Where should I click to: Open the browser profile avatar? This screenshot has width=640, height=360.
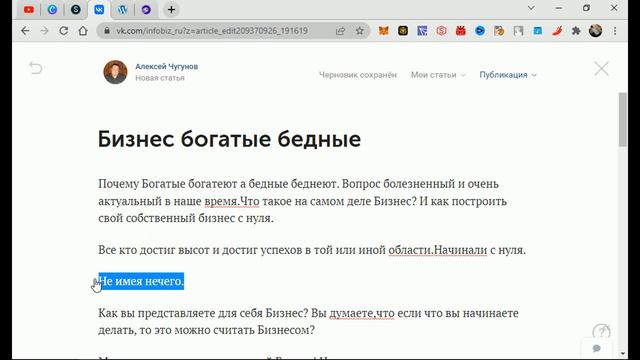[x=596, y=31]
